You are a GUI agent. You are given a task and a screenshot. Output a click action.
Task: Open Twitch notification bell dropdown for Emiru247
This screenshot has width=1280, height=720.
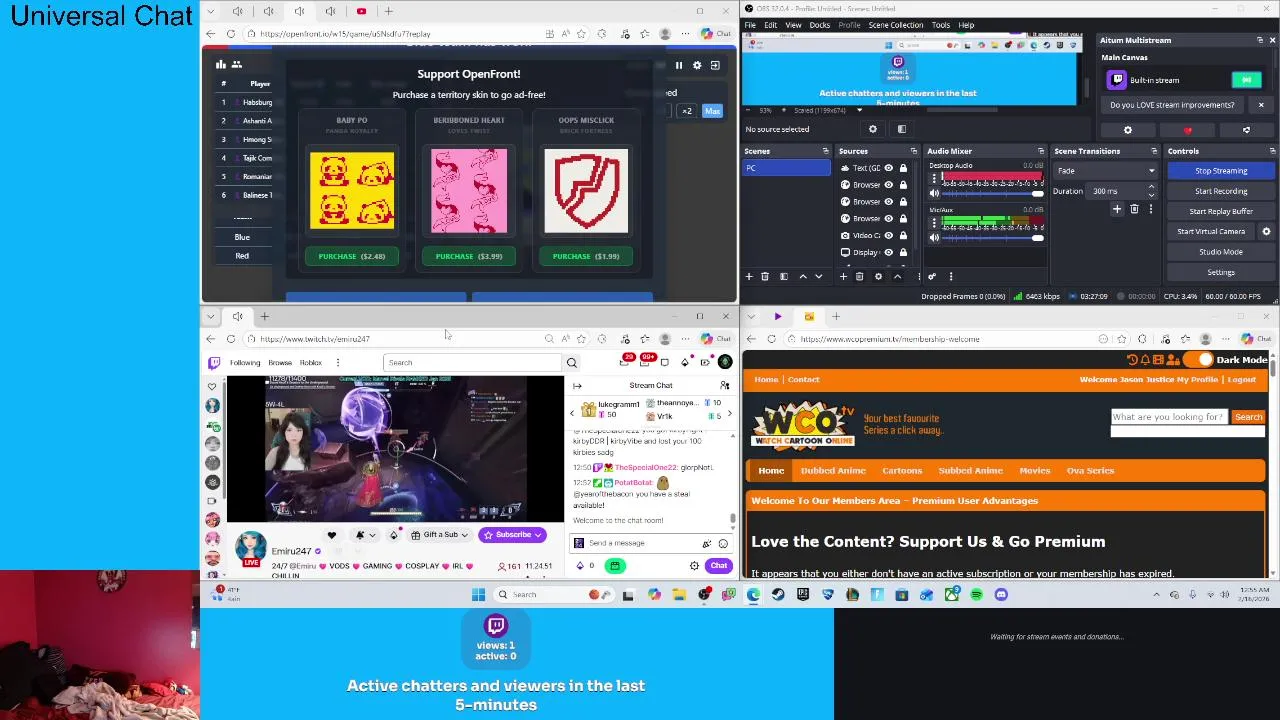(x=364, y=535)
